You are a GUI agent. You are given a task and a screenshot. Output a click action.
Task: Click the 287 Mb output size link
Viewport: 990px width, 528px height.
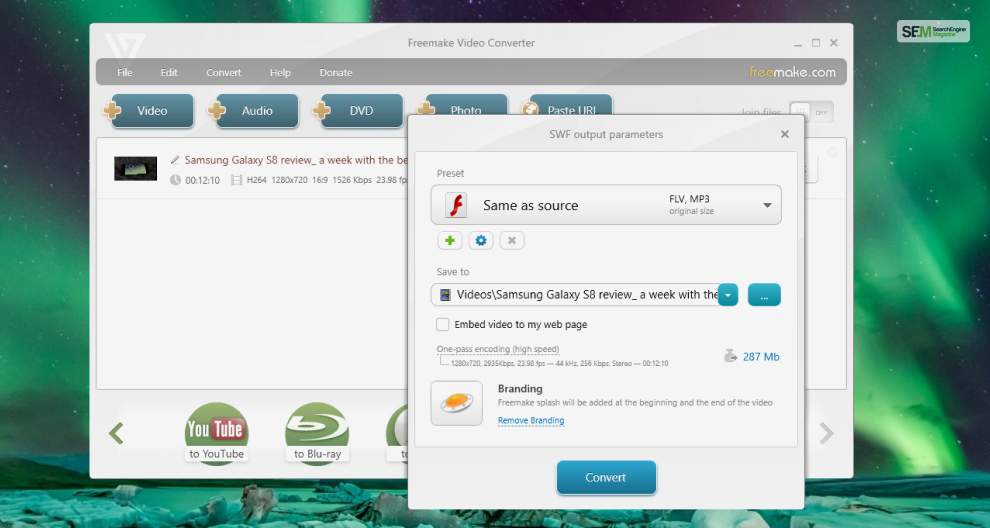point(761,357)
